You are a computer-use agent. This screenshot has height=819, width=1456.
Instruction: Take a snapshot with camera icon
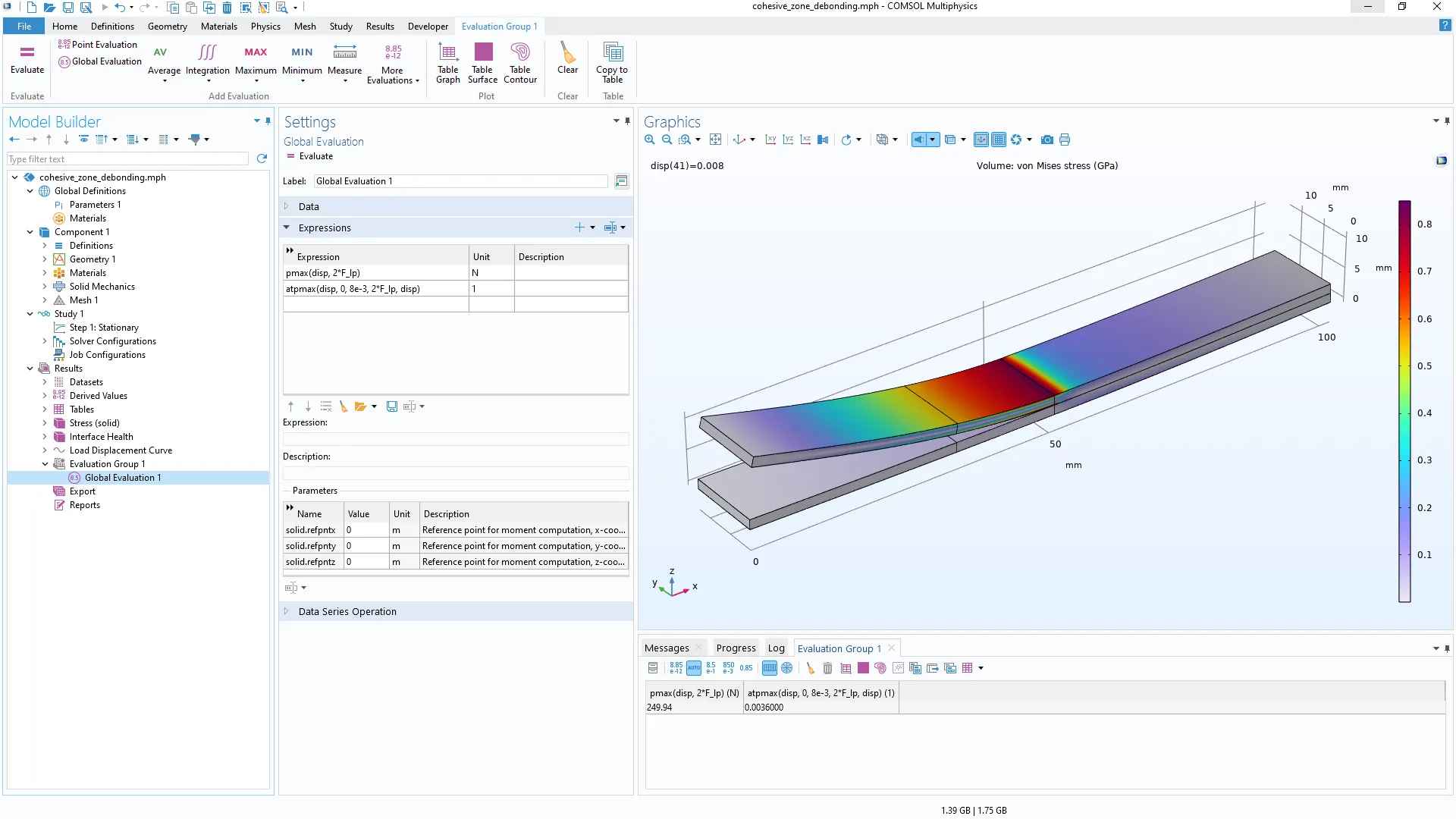pos(1046,140)
